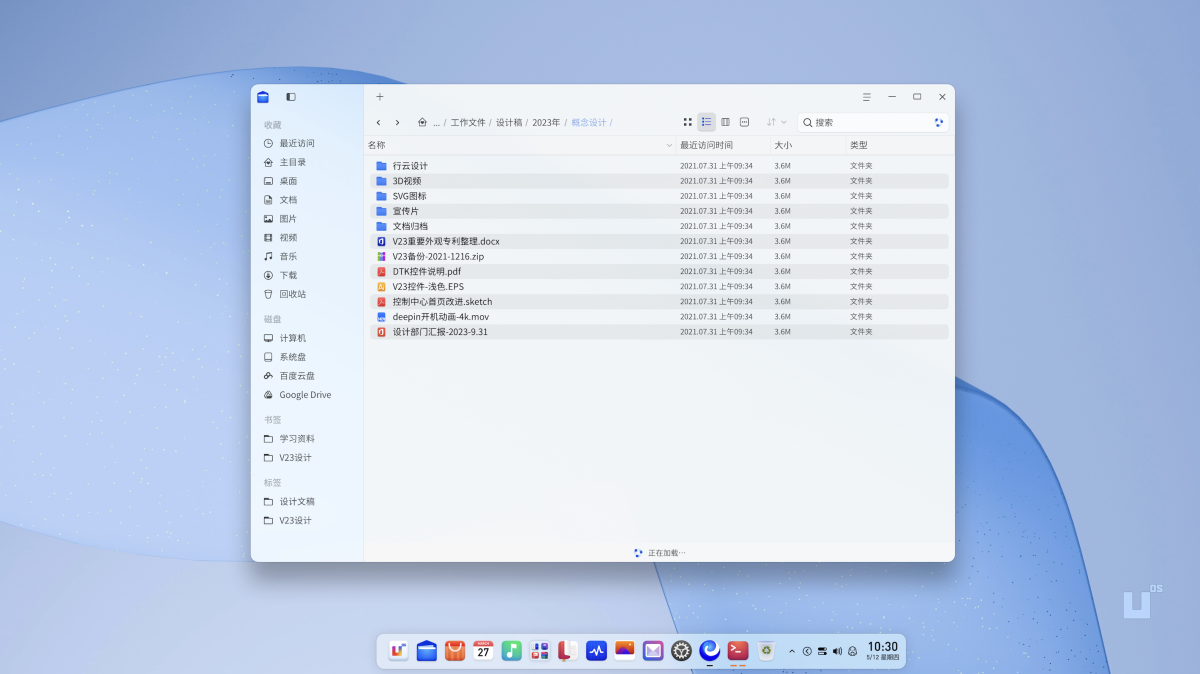1200x674 pixels.
Task: Open the Music app in dock
Action: coord(511,651)
